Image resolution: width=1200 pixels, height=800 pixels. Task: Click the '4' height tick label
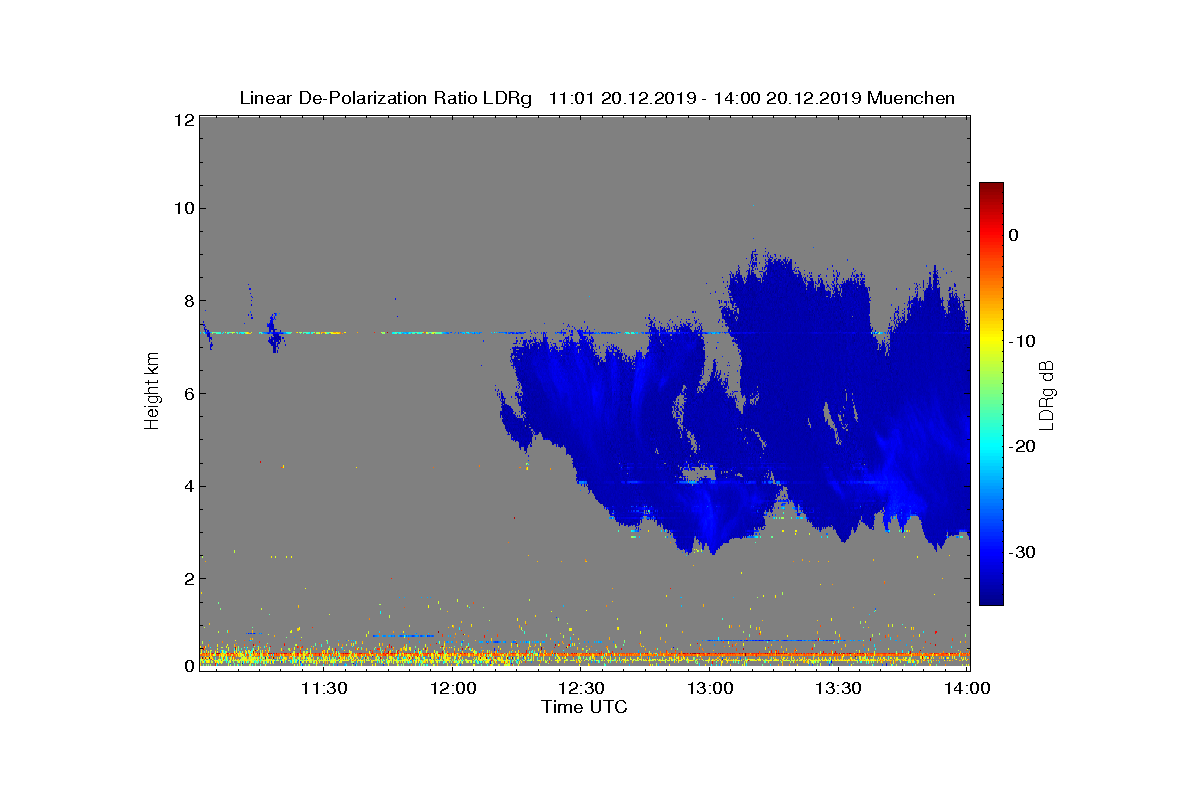click(187, 486)
